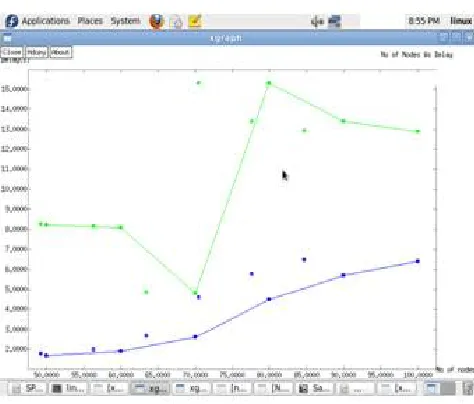Screen dimensions: 474x404
Task: Click the Fedora logo icon
Action: [x=12, y=21]
